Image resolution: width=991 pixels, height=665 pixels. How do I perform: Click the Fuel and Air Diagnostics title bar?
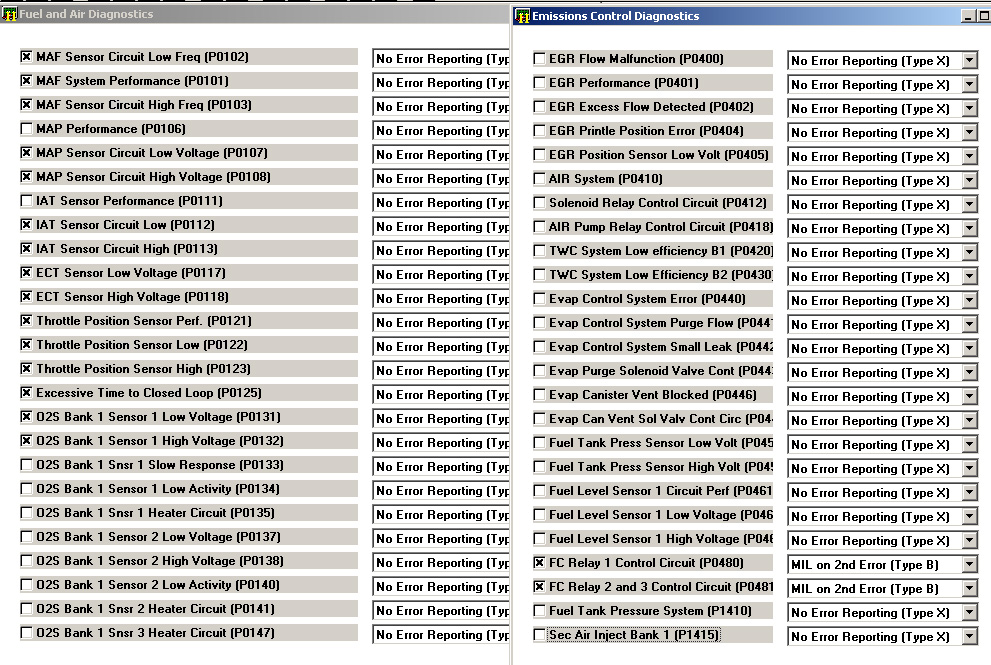(x=250, y=14)
